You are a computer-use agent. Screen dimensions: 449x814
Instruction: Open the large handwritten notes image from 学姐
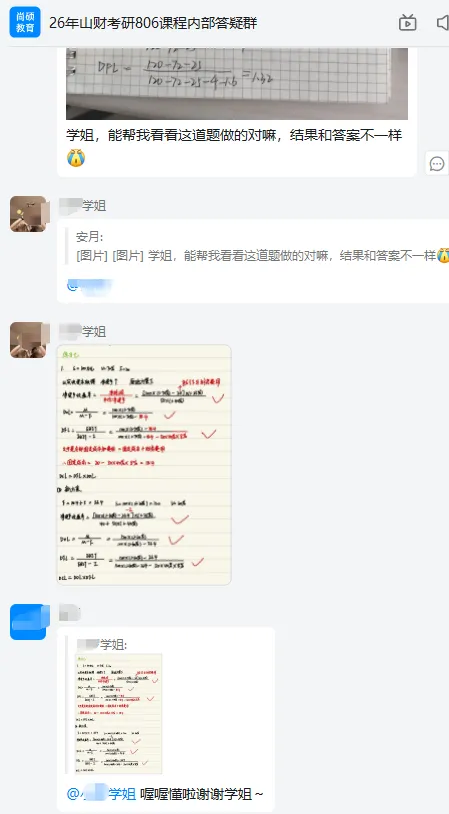pyautogui.click(x=144, y=465)
